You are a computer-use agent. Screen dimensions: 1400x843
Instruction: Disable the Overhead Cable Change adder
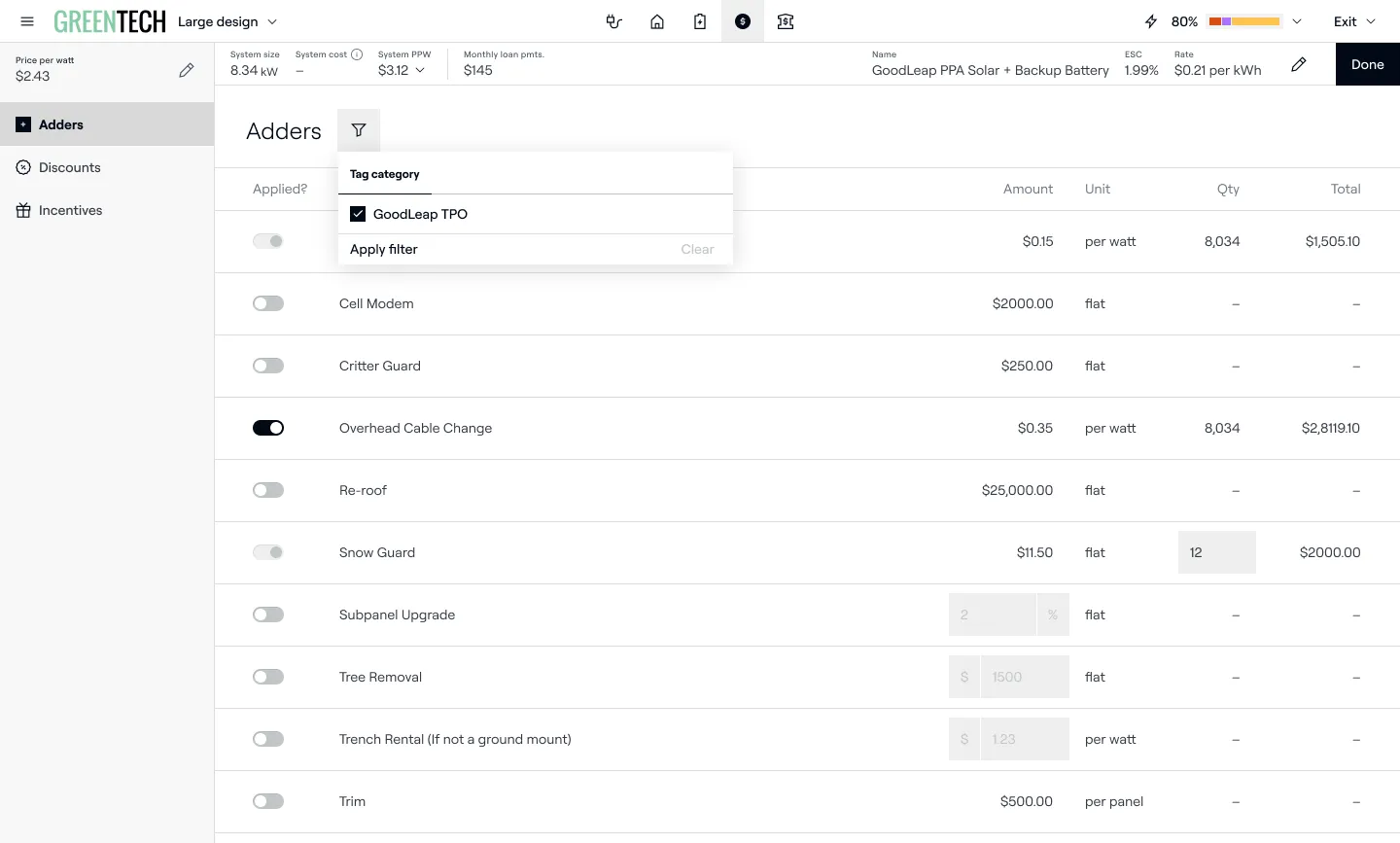click(x=268, y=428)
